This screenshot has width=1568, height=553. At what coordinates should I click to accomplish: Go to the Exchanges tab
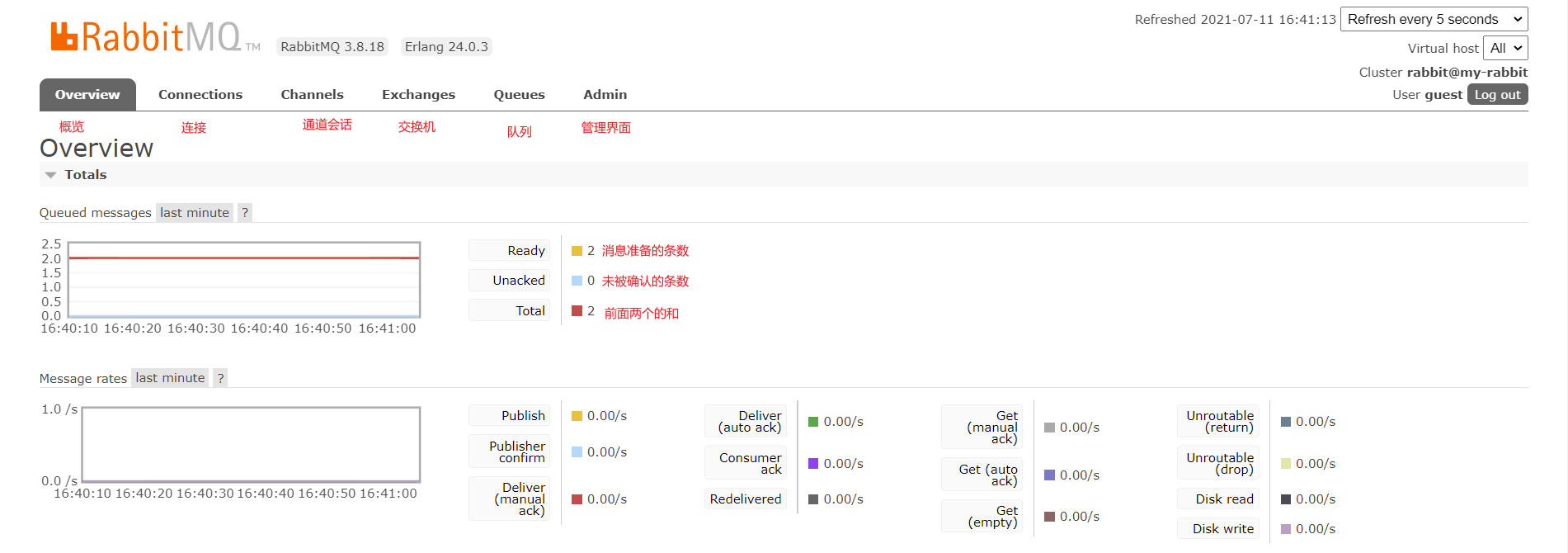418,95
